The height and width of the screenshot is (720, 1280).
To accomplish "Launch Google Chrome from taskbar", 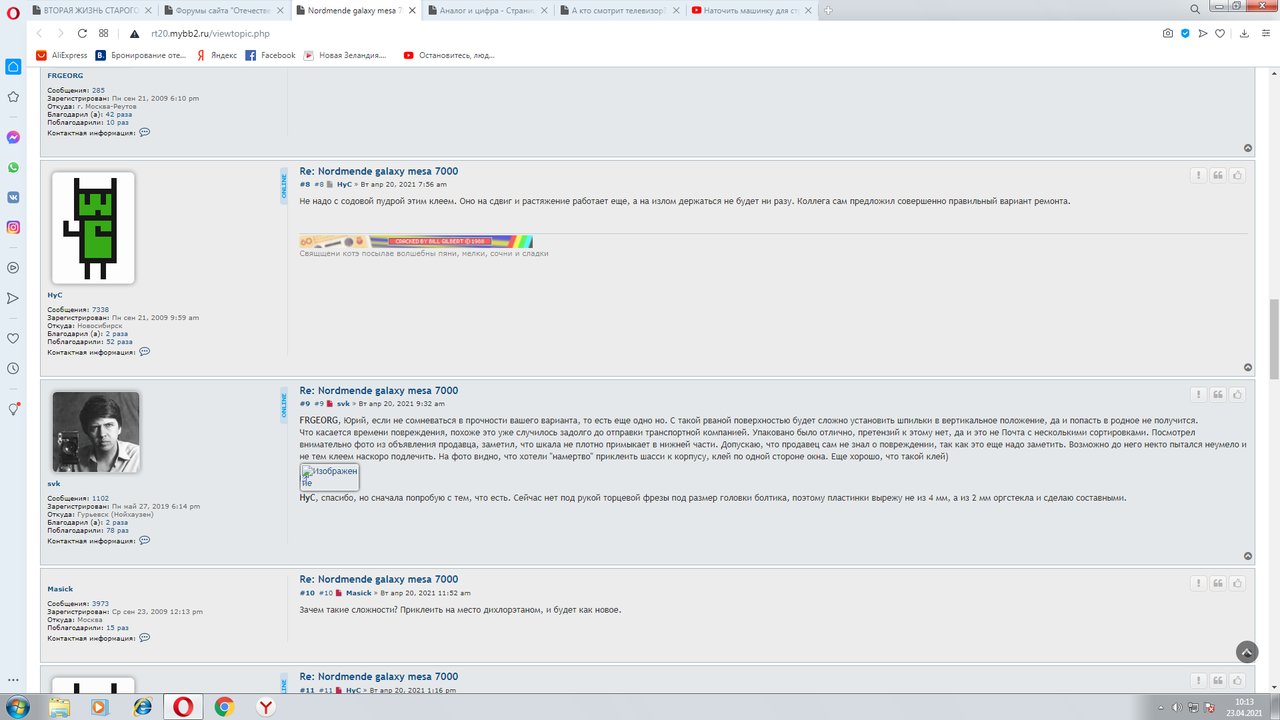I will 224,706.
